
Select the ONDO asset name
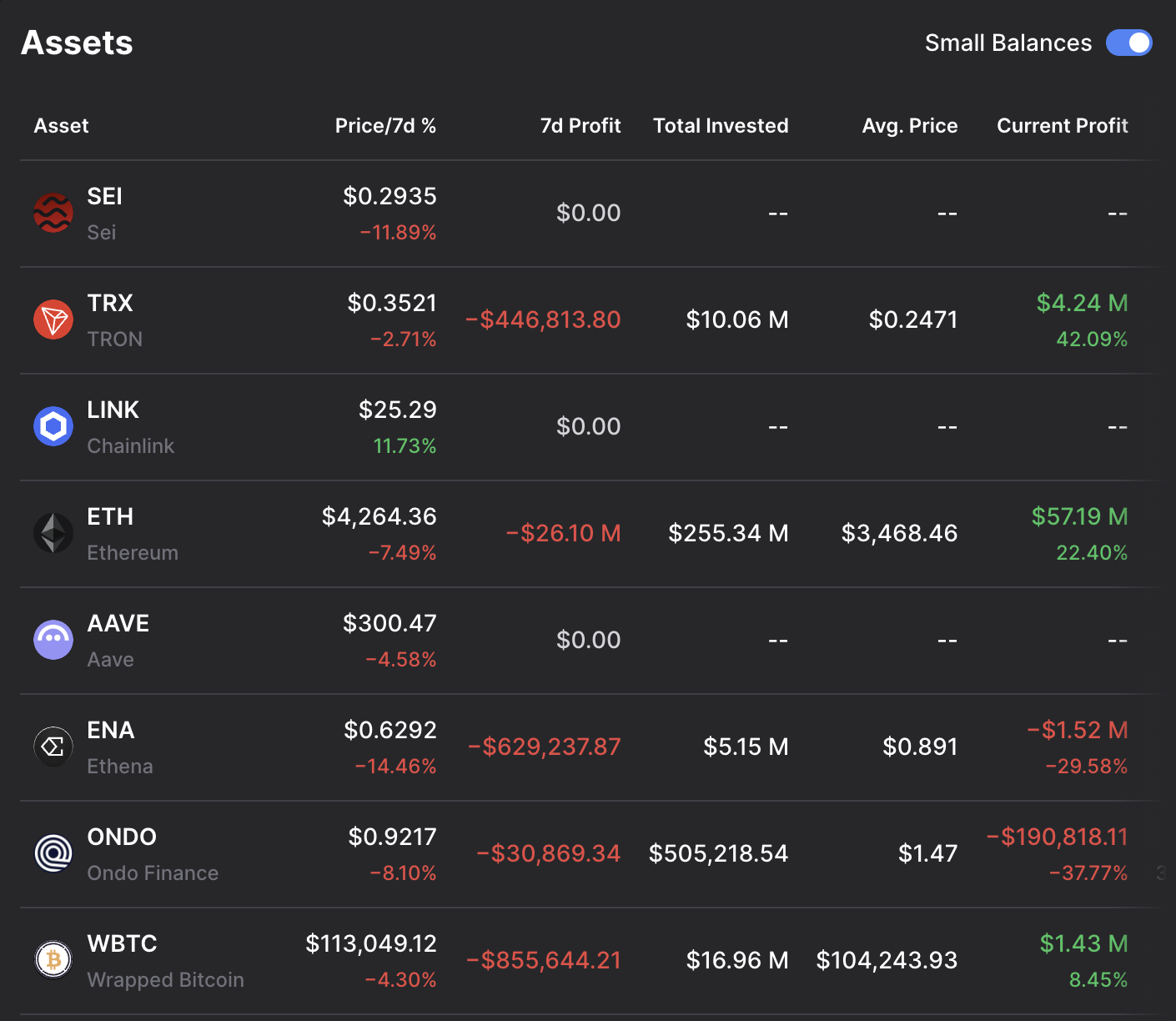[122, 837]
